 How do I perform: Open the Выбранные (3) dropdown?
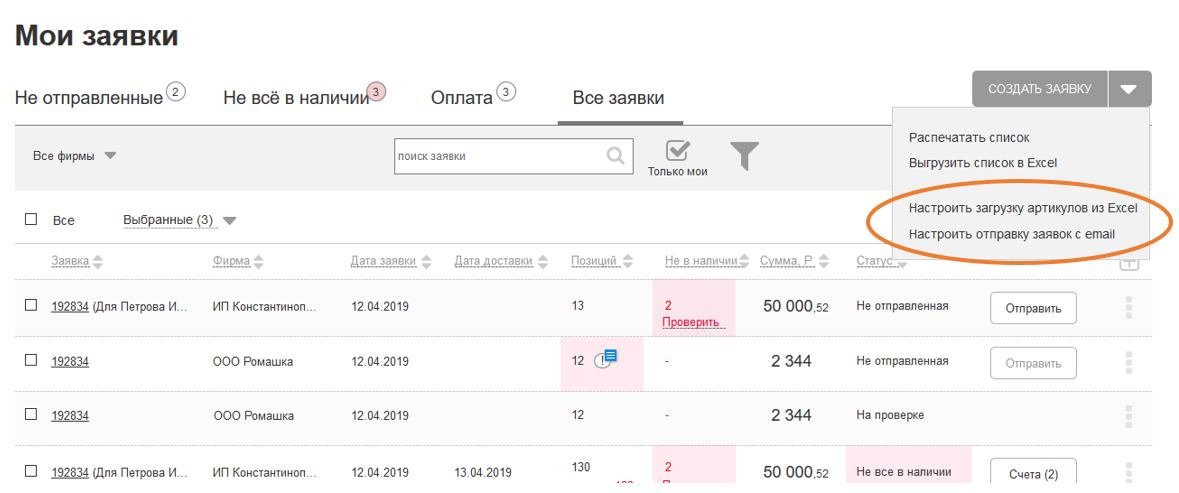coord(180,220)
